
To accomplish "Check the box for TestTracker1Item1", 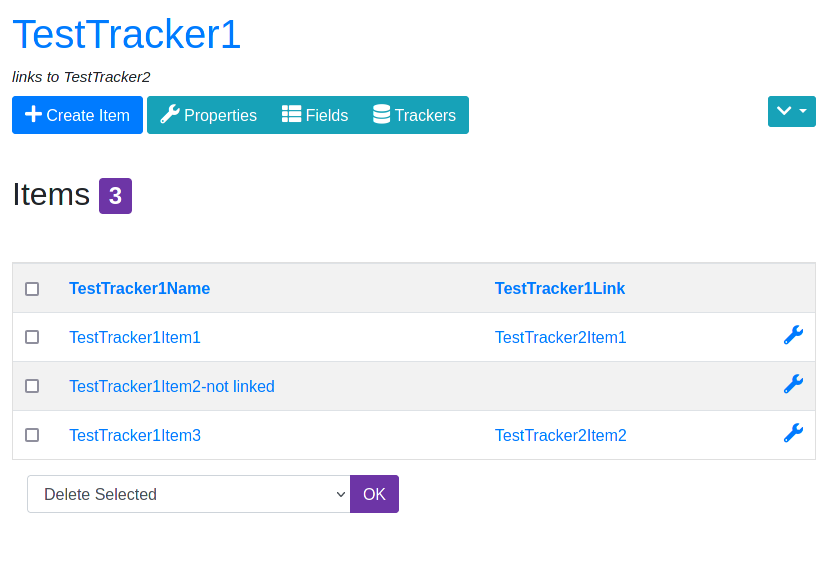I will (32, 337).
